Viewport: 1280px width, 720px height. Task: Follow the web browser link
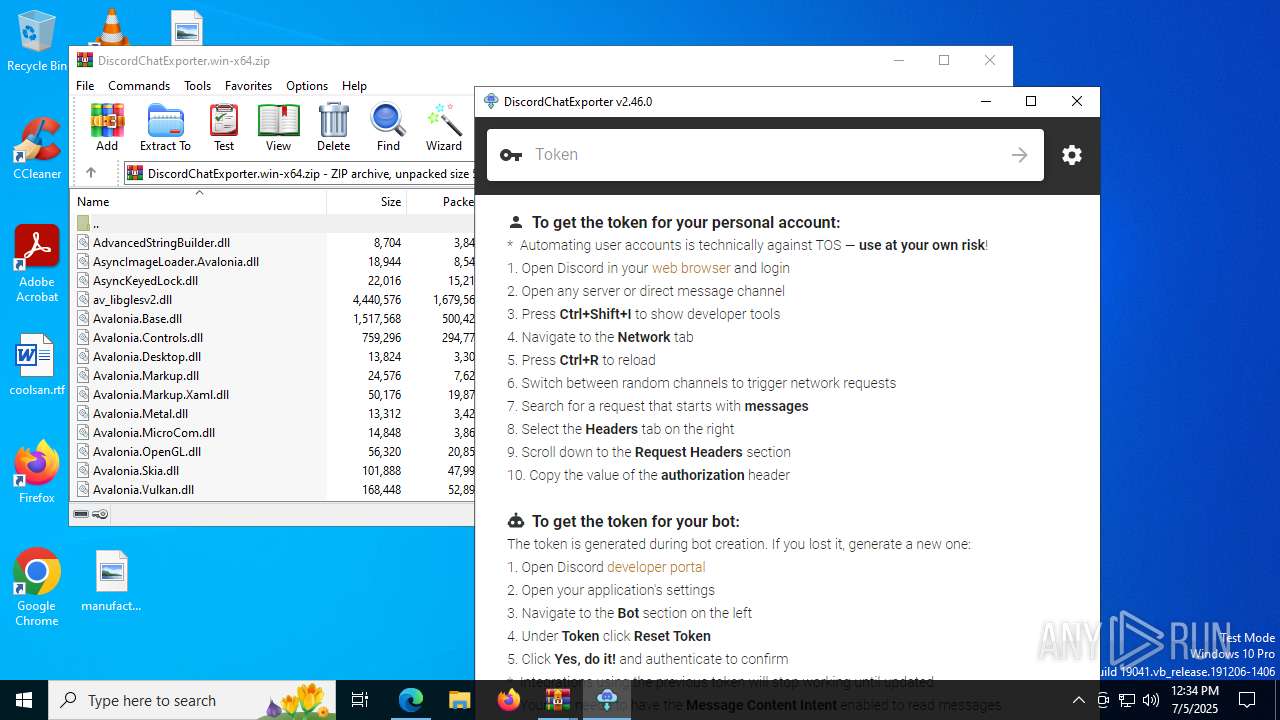point(691,268)
